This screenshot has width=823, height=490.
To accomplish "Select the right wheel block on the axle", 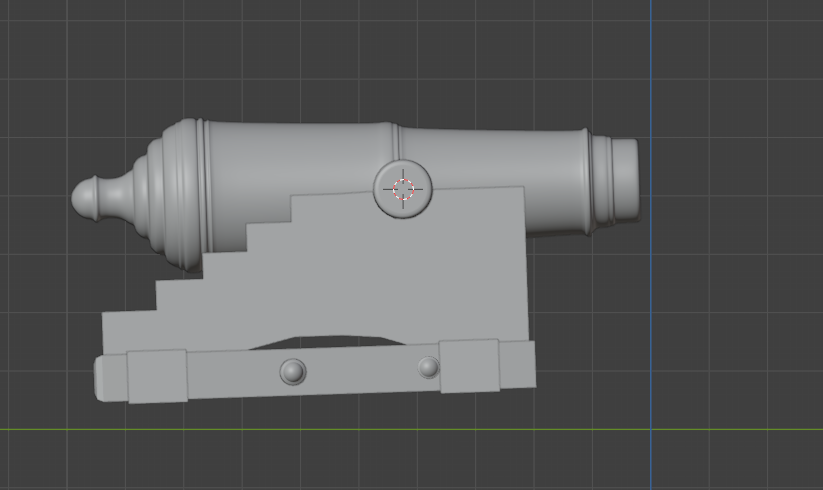I will (469, 366).
